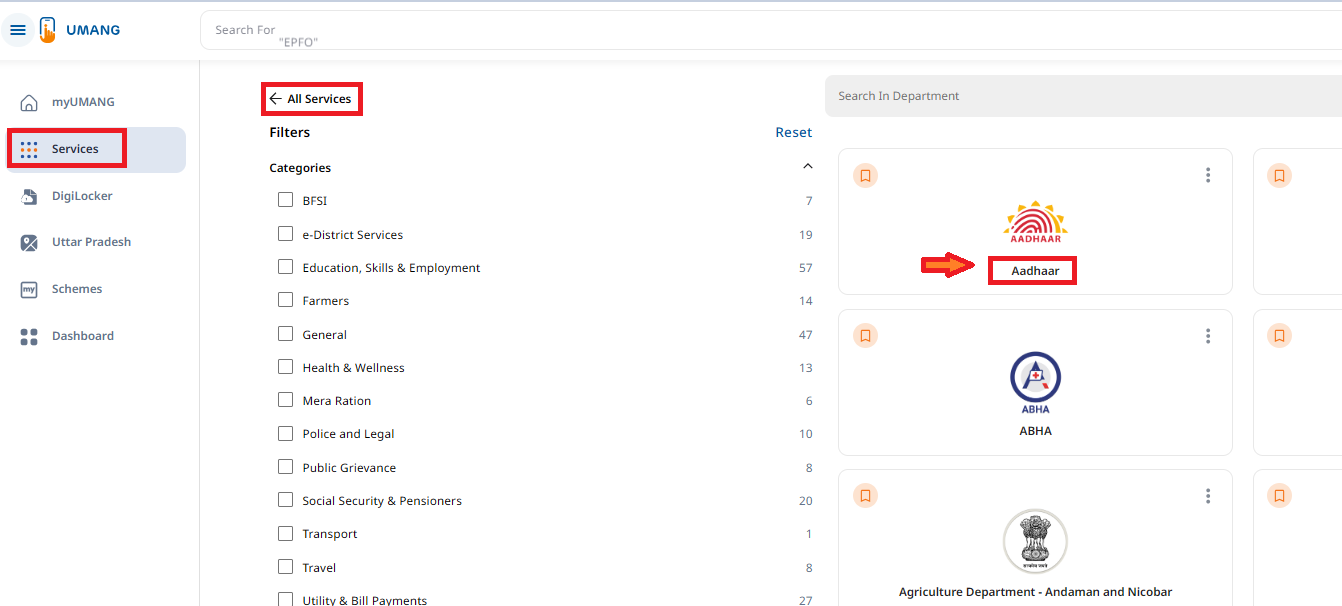Select the Police and Legal checkbox
The height and width of the screenshot is (606, 1342).
(286, 433)
